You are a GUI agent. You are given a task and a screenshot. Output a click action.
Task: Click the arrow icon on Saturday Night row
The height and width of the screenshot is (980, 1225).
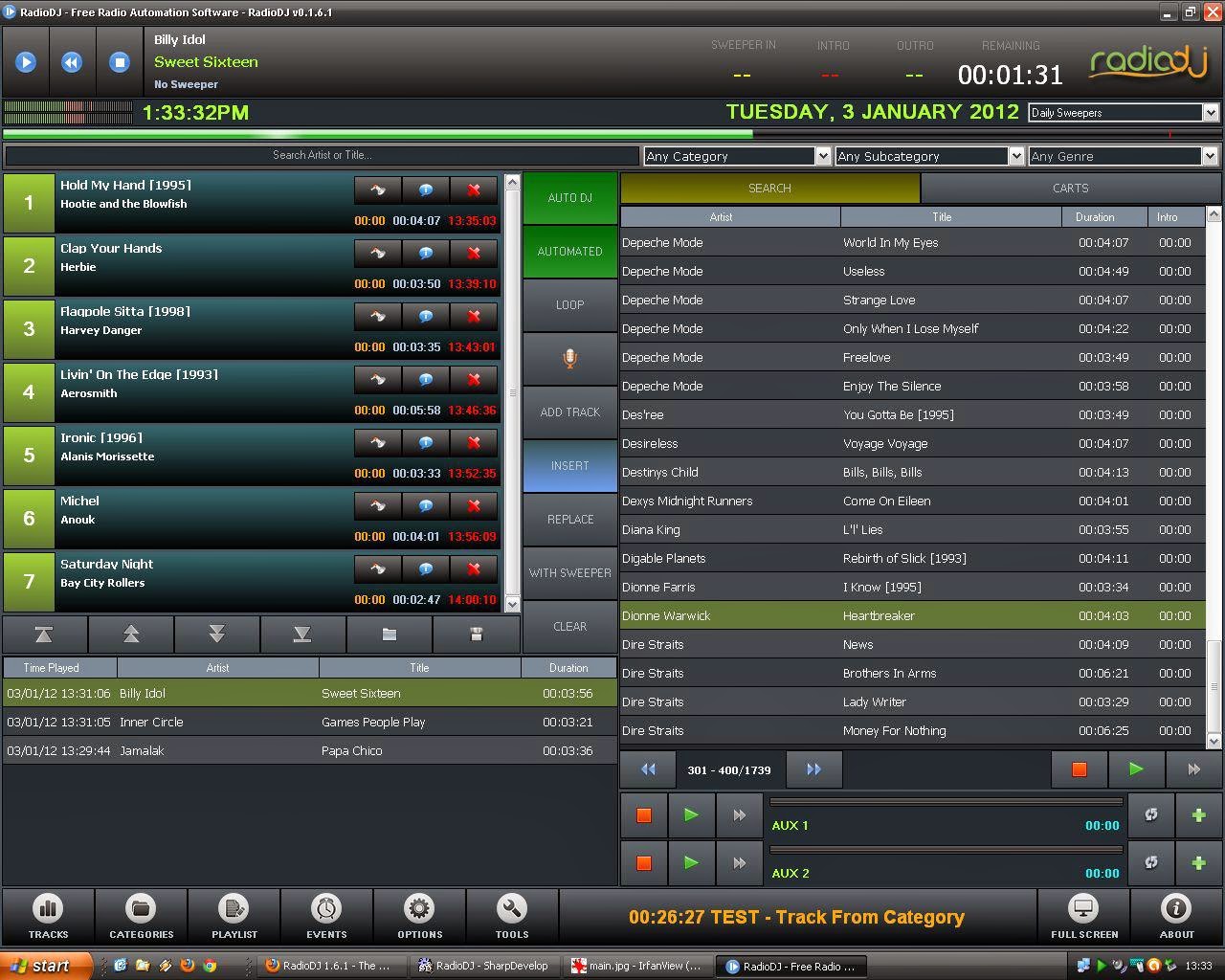point(378,568)
